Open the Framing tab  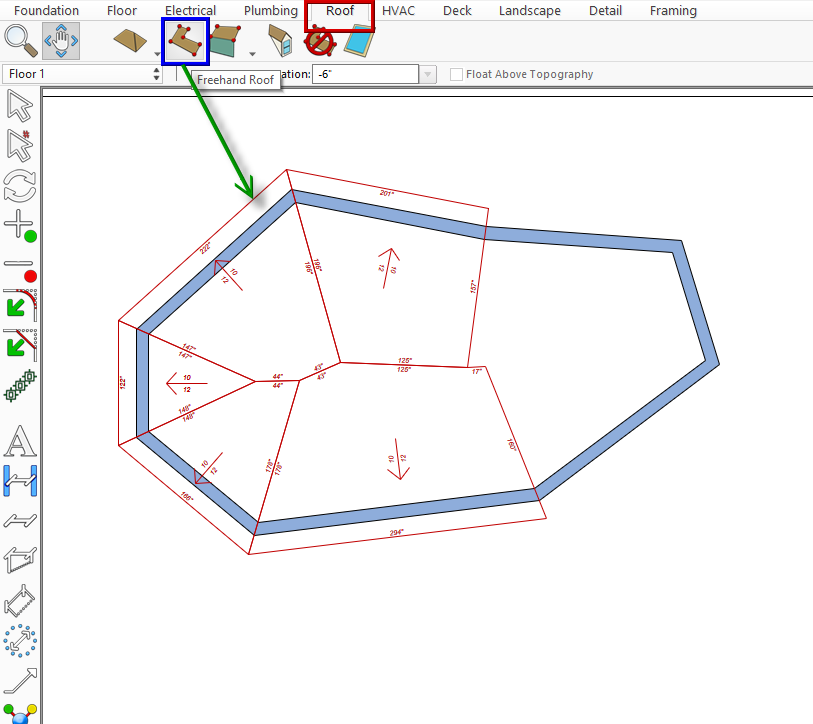[x=673, y=10]
